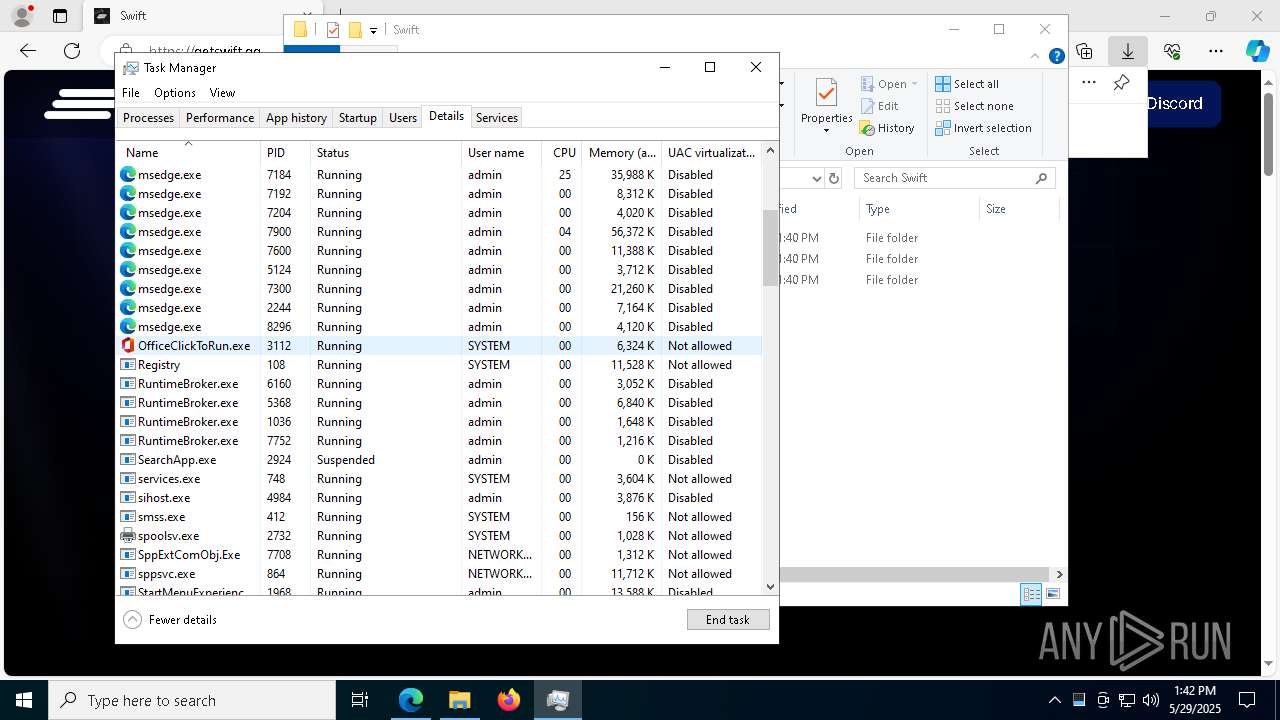Image resolution: width=1280 pixels, height=720 pixels.
Task: Sort processes by PID column header
Action: (x=285, y=152)
